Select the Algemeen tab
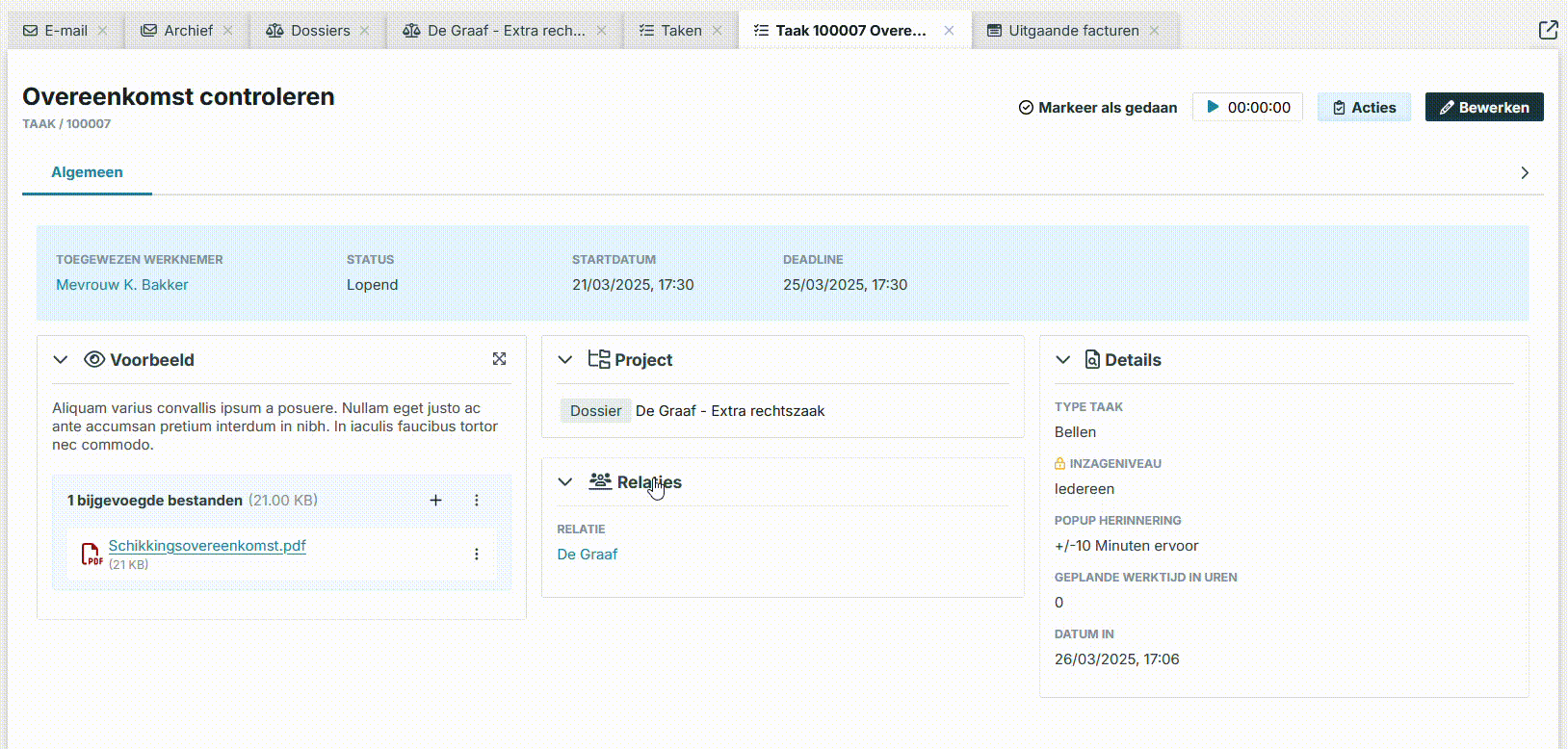Viewport: 1568px width, 749px height. (x=87, y=172)
